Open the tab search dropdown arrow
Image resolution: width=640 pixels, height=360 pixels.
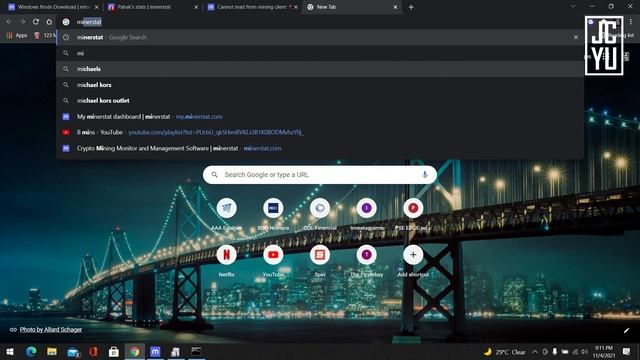coord(573,7)
